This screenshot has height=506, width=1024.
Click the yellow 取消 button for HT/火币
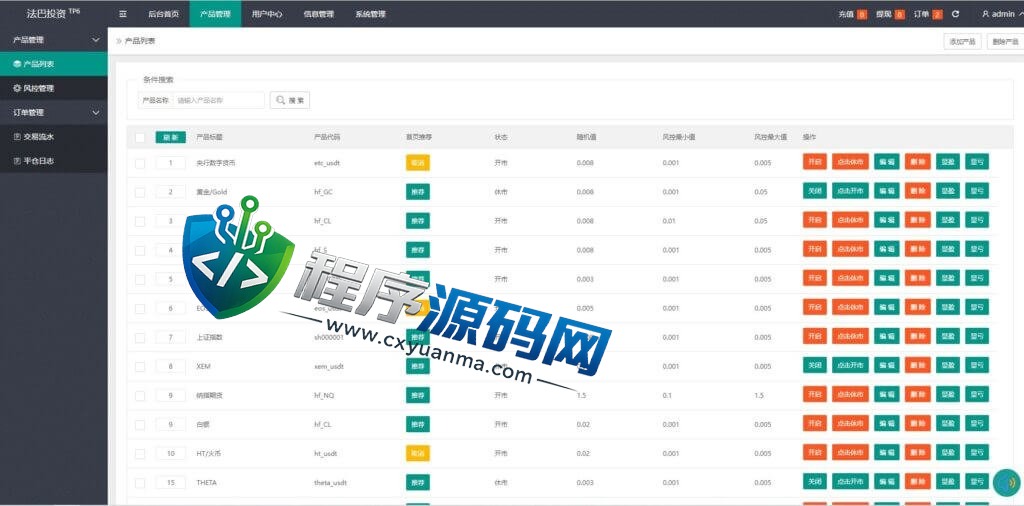click(418, 453)
